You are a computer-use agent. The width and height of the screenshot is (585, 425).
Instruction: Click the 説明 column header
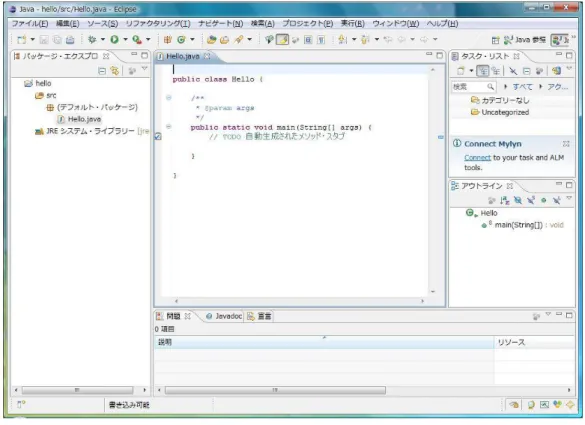[x=324, y=343]
